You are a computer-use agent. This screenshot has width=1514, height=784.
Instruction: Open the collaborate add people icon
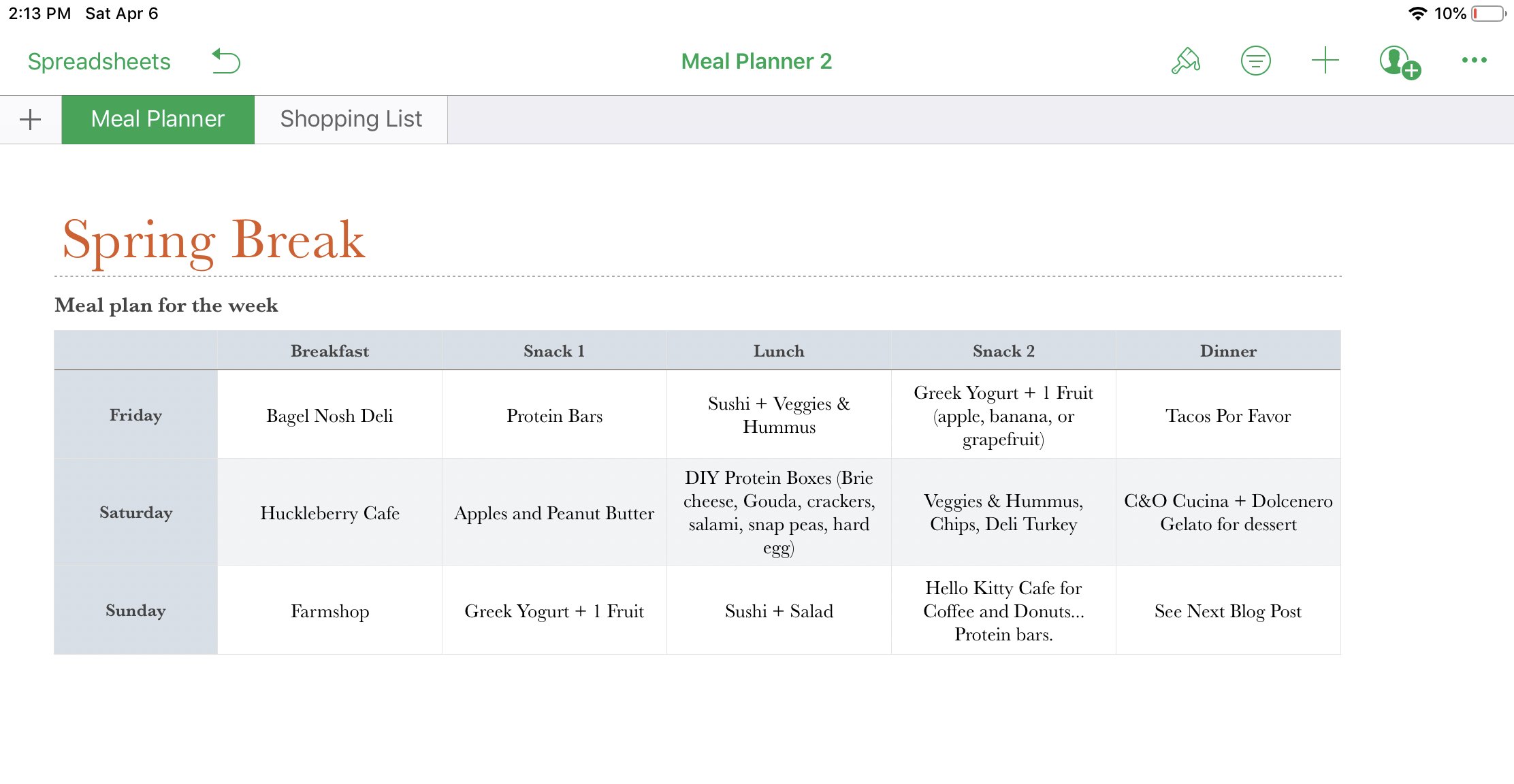1400,63
